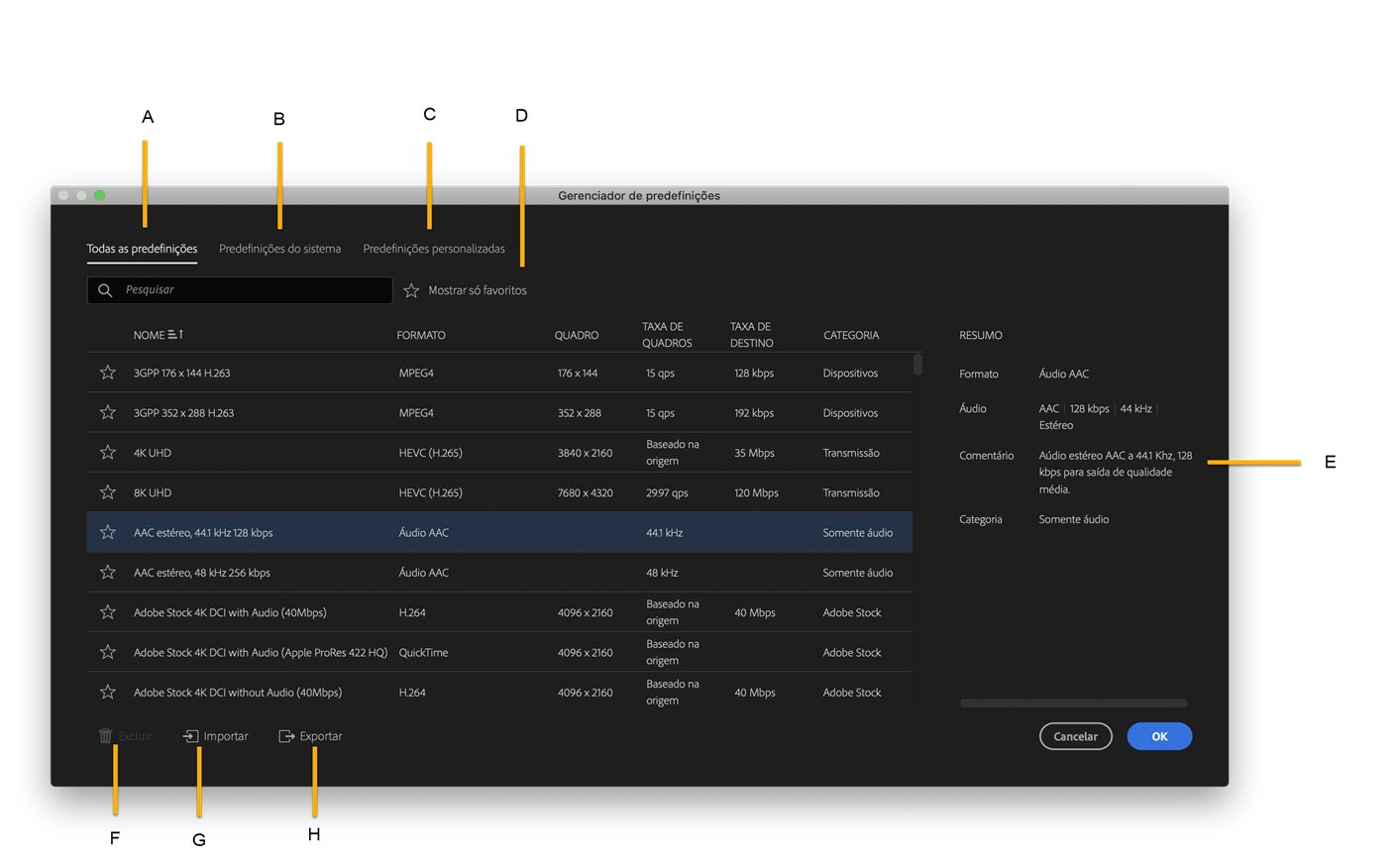Star Adobe Stock 4K DCI Apple ProRes 422 HQ preset
This screenshot has height=863, width=1400.
[x=108, y=652]
